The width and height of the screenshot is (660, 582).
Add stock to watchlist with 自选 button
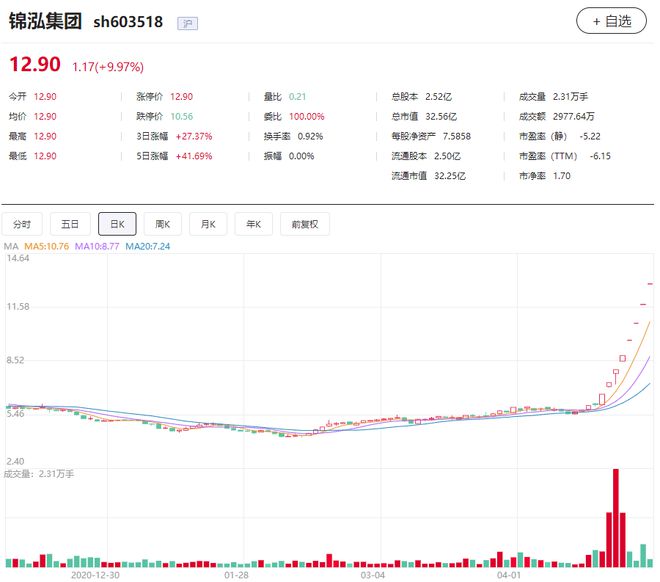tap(611, 21)
